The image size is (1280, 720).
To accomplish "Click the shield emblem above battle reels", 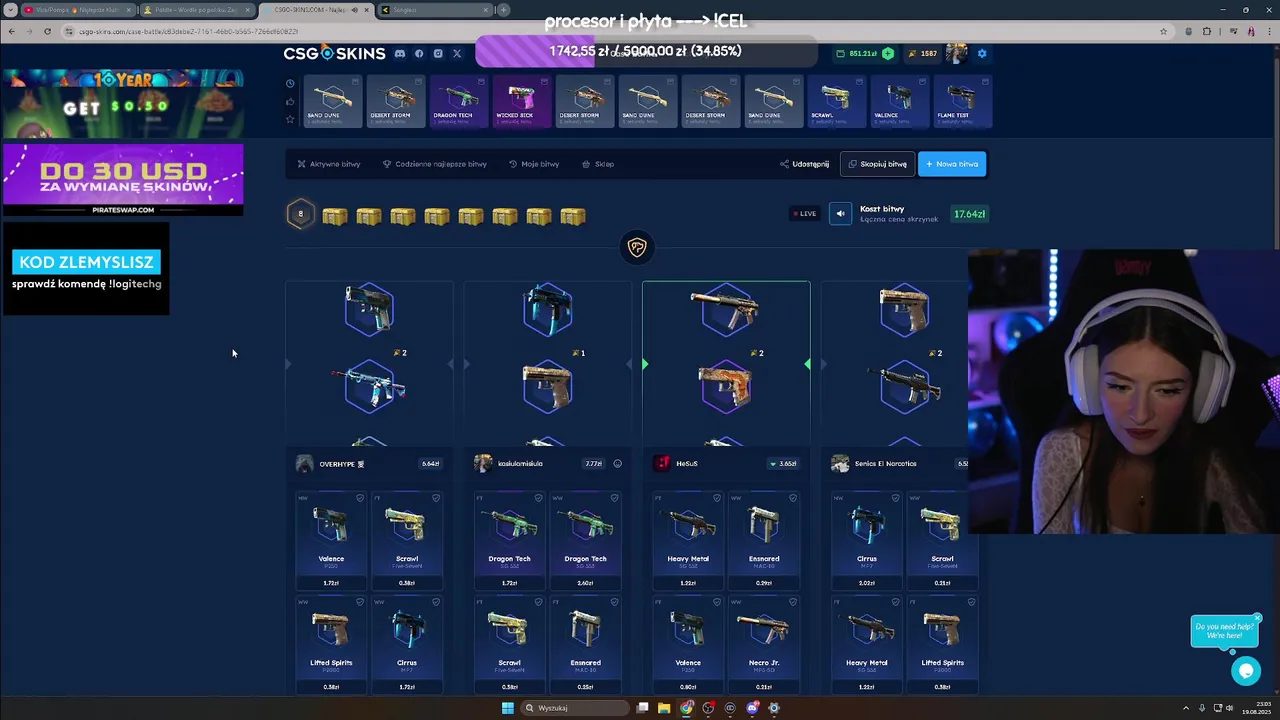I will [x=637, y=247].
